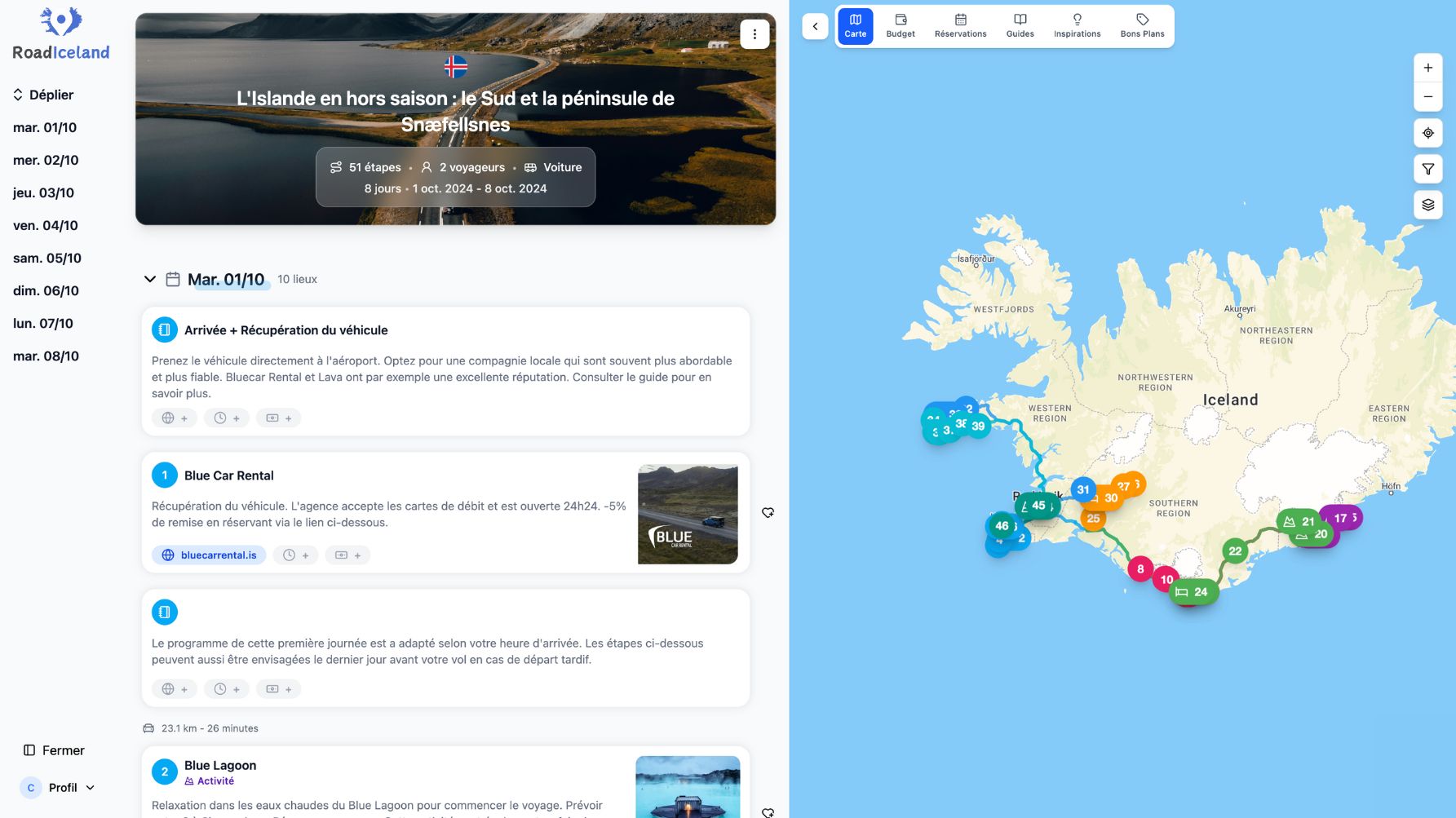Toggle the Fermer sidebar button
This screenshot has height=818, width=1456.
coord(54,750)
